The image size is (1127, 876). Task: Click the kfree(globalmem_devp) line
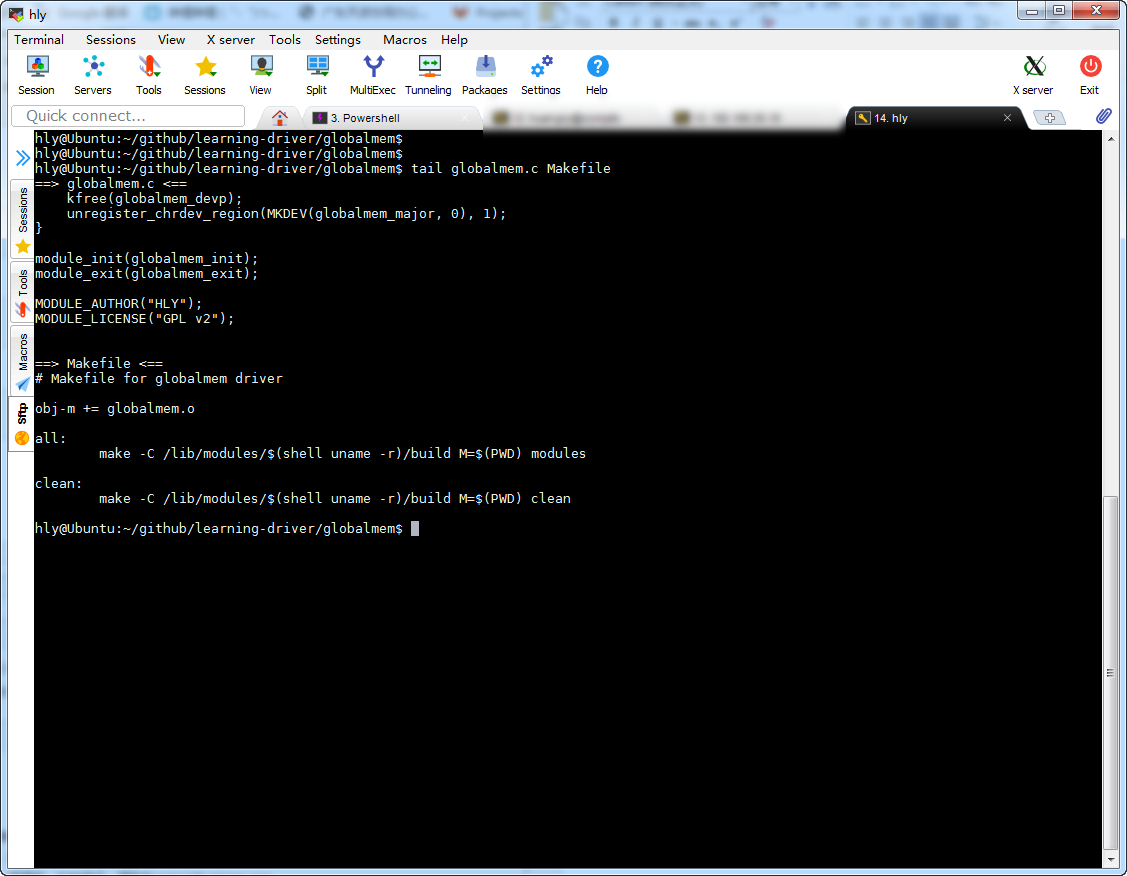coord(155,198)
